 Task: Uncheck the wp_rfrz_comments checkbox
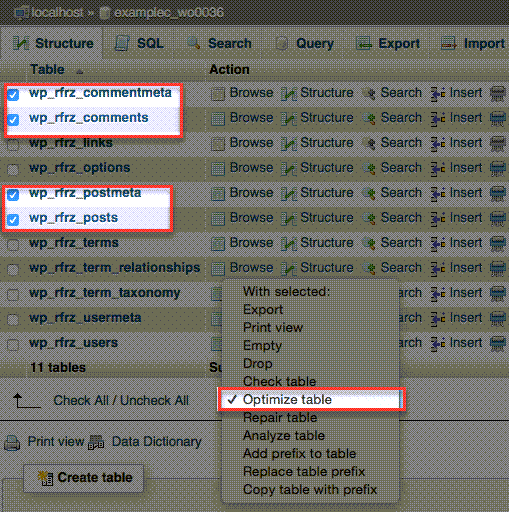coord(13,119)
